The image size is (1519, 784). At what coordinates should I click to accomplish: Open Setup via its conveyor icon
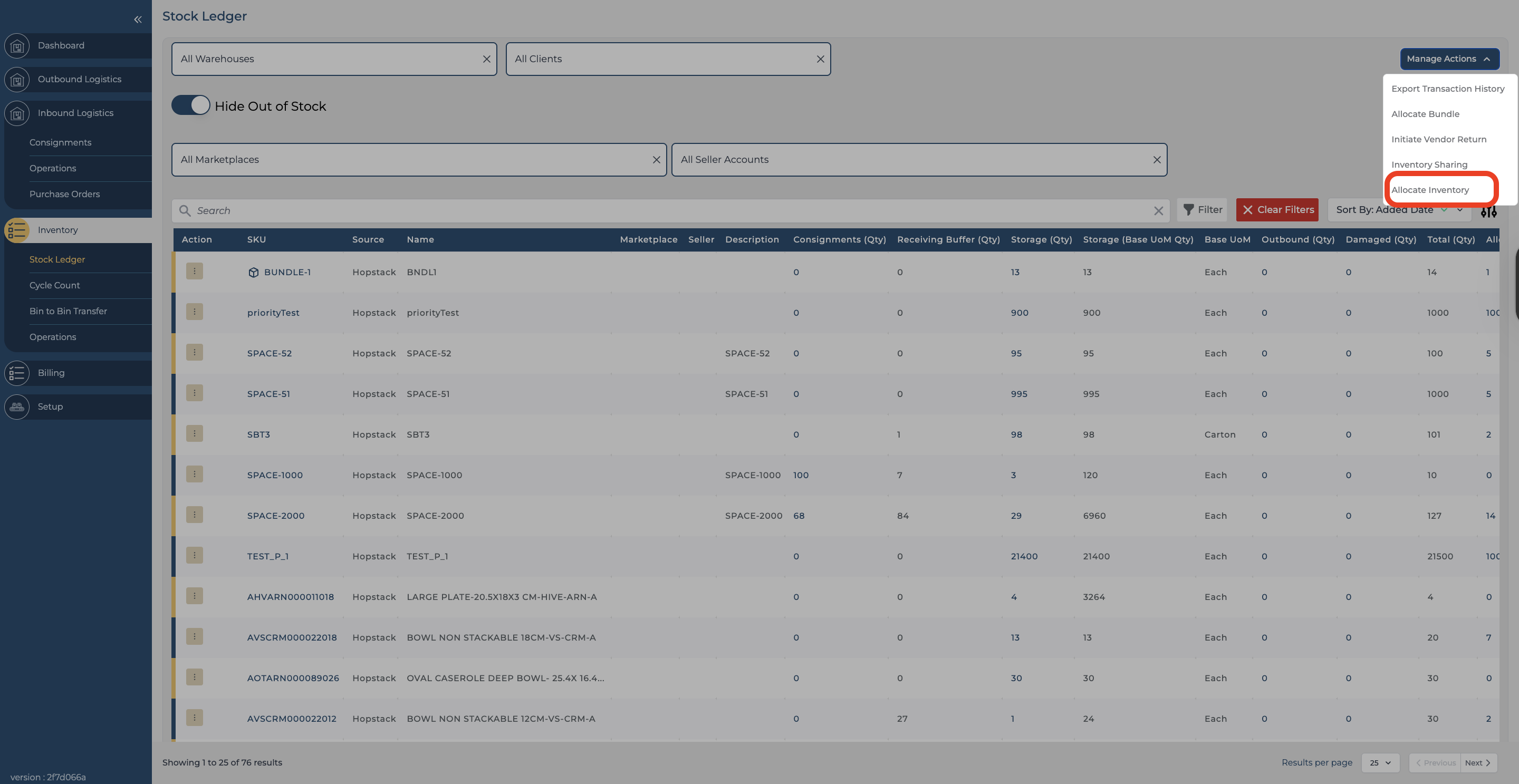16,406
